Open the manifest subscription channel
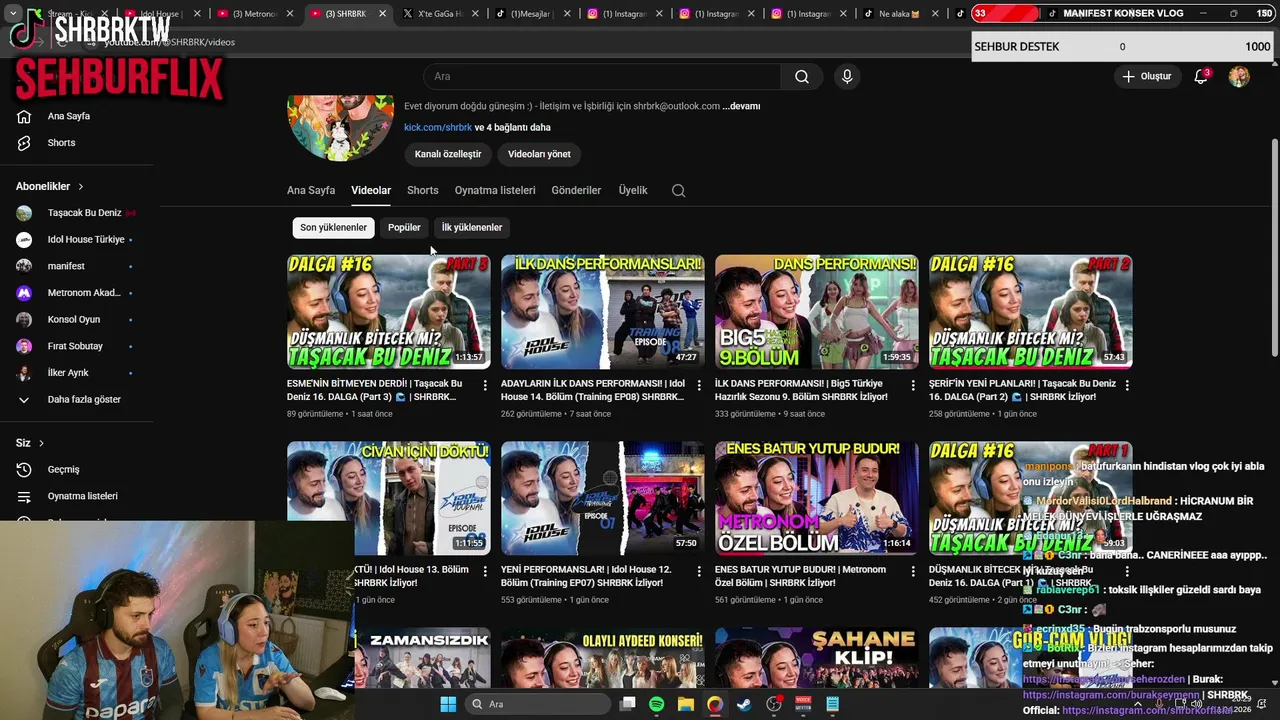Screen dimensions: 1280x720 click(x=77, y=266)
